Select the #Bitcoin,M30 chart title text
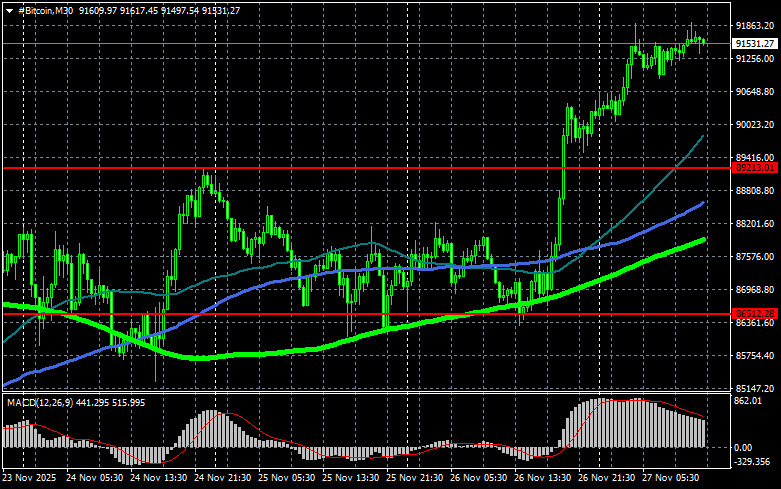Image resolution: width=781 pixels, height=489 pixels. 45,10
